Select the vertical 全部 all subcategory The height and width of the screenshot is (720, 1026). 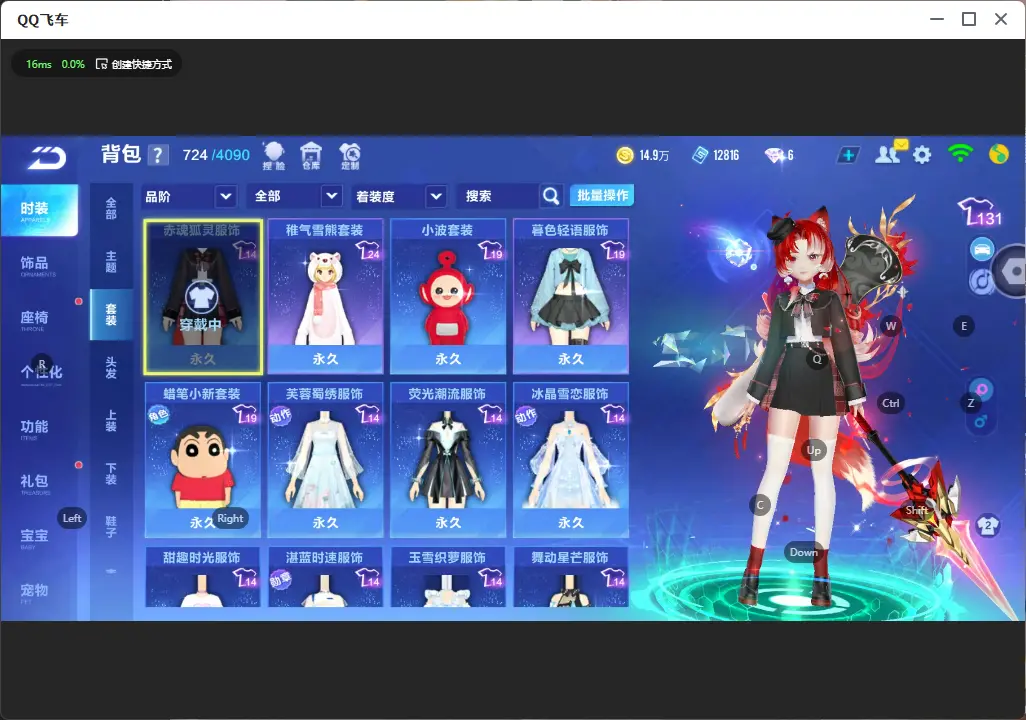point(111,208)
